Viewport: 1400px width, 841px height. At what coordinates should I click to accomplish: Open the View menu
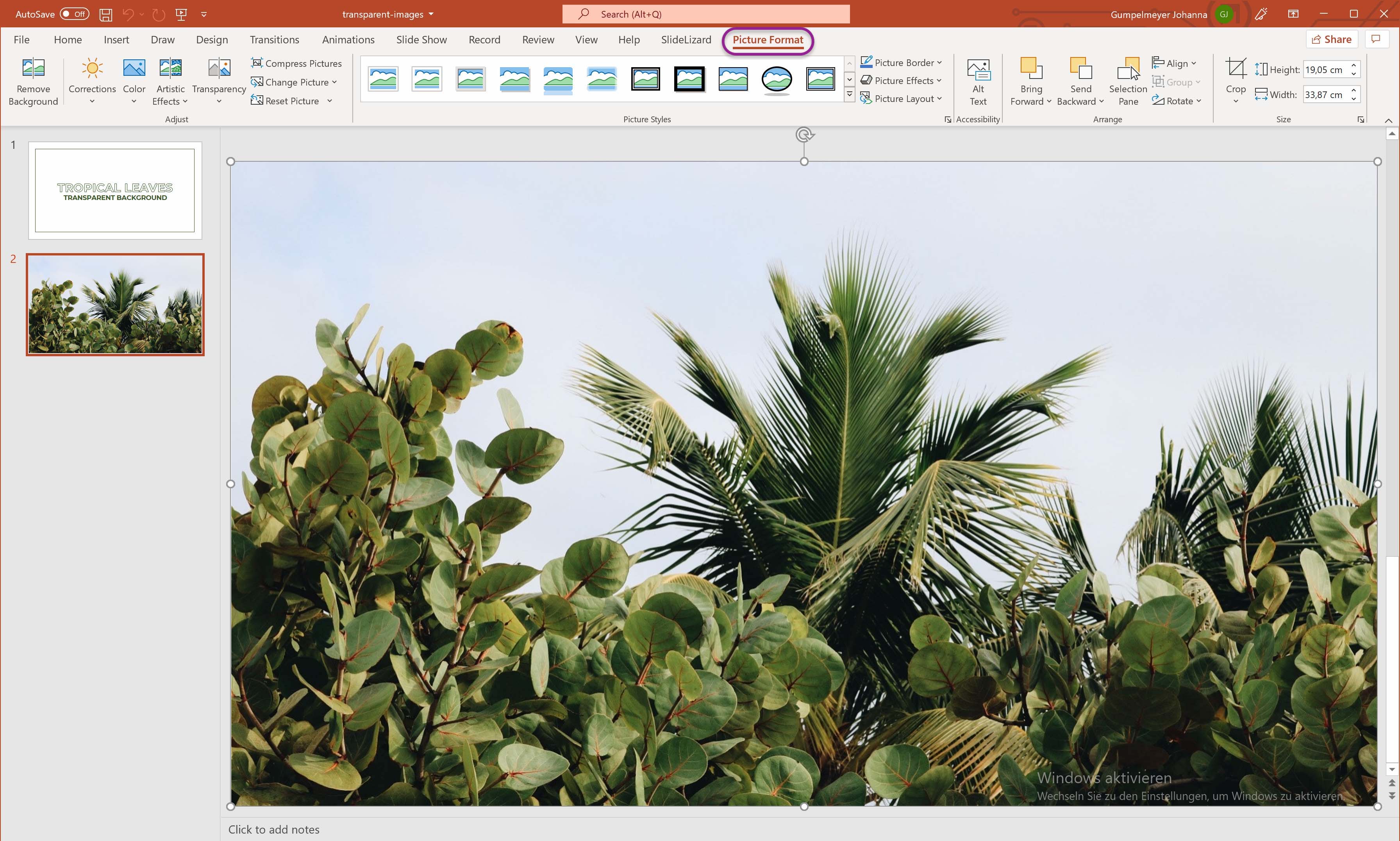[585, 39]
